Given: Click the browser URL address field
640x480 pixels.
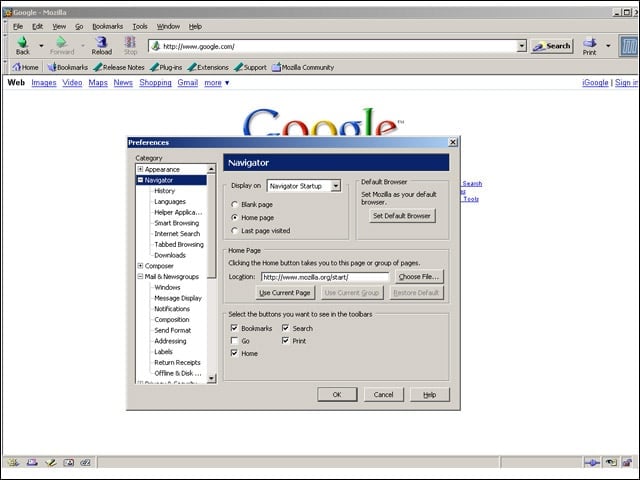Looking at the screenshot, I should click(339, 46).
